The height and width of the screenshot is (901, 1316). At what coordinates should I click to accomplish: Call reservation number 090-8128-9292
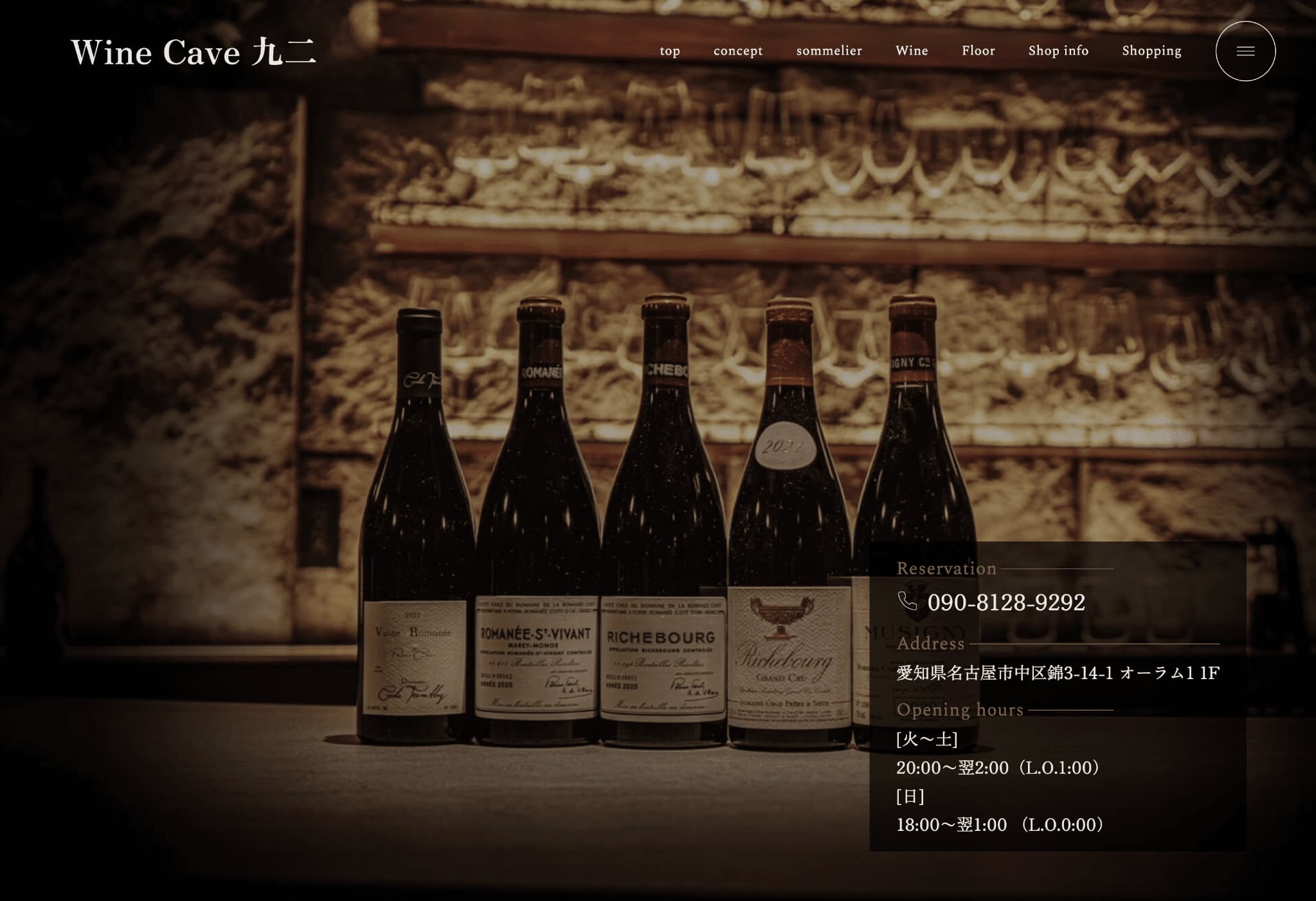pos(1005,603)
